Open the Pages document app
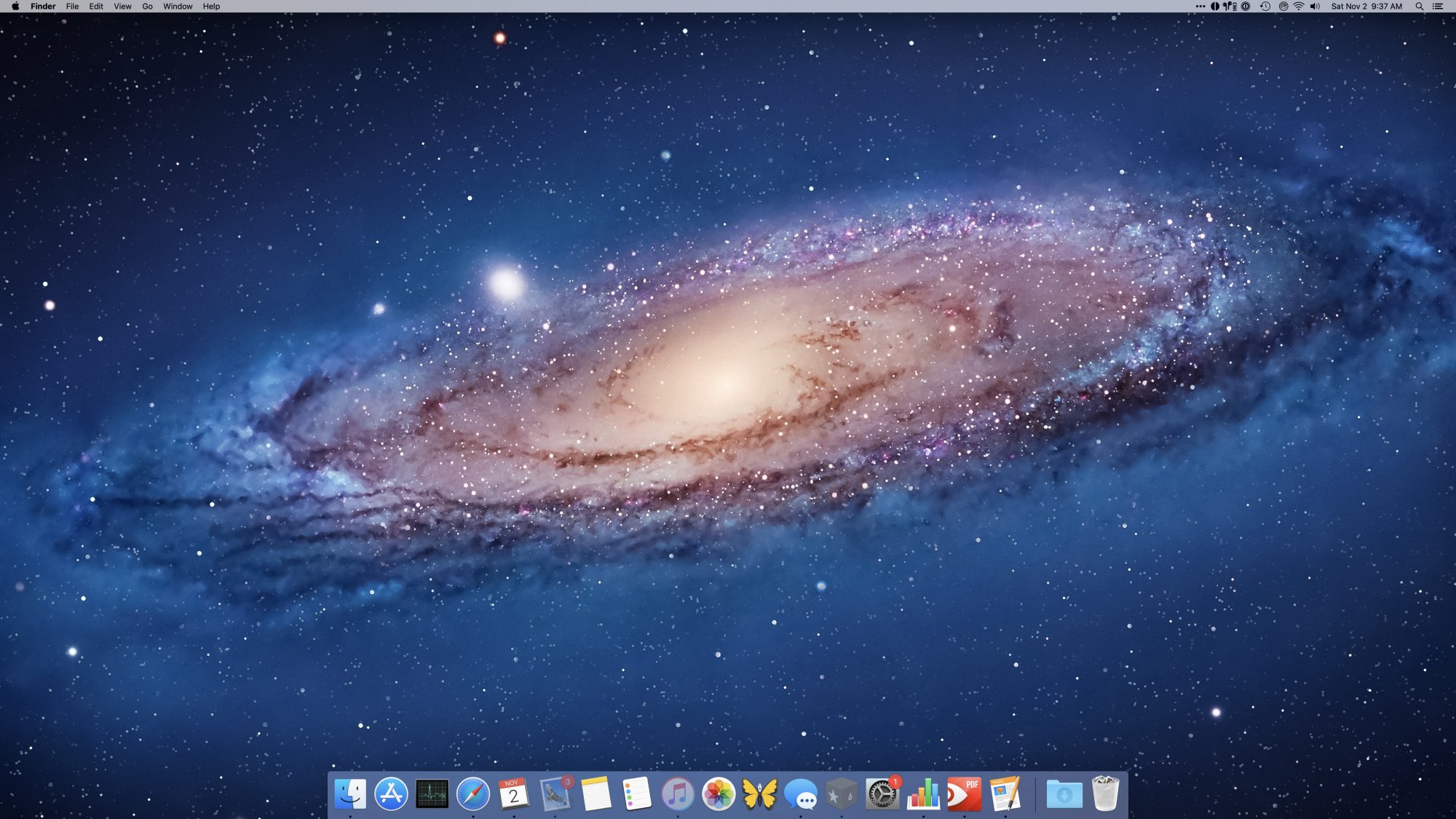 (x=1005, y=794)
